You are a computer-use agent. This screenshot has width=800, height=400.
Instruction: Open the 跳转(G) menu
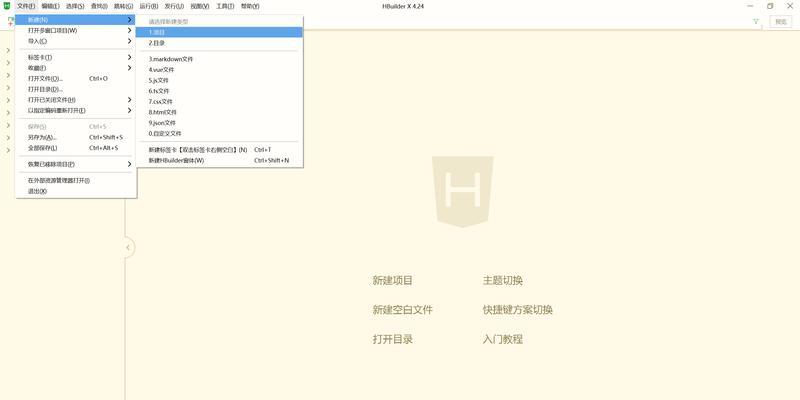(x=123, y=6)
